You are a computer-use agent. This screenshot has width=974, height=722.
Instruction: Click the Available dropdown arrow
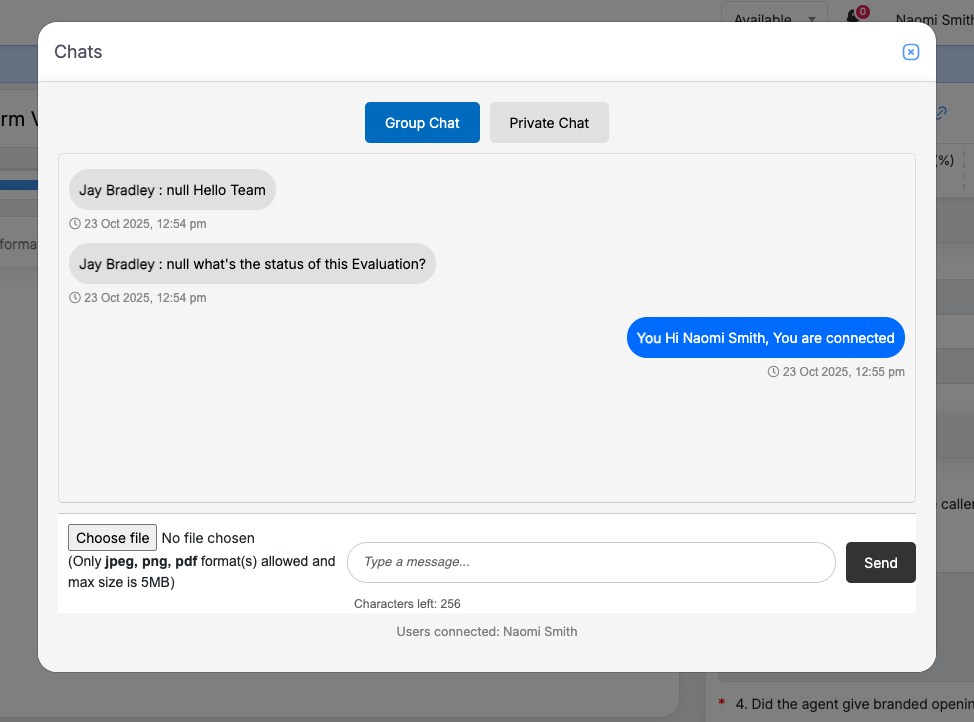[812, 19]
